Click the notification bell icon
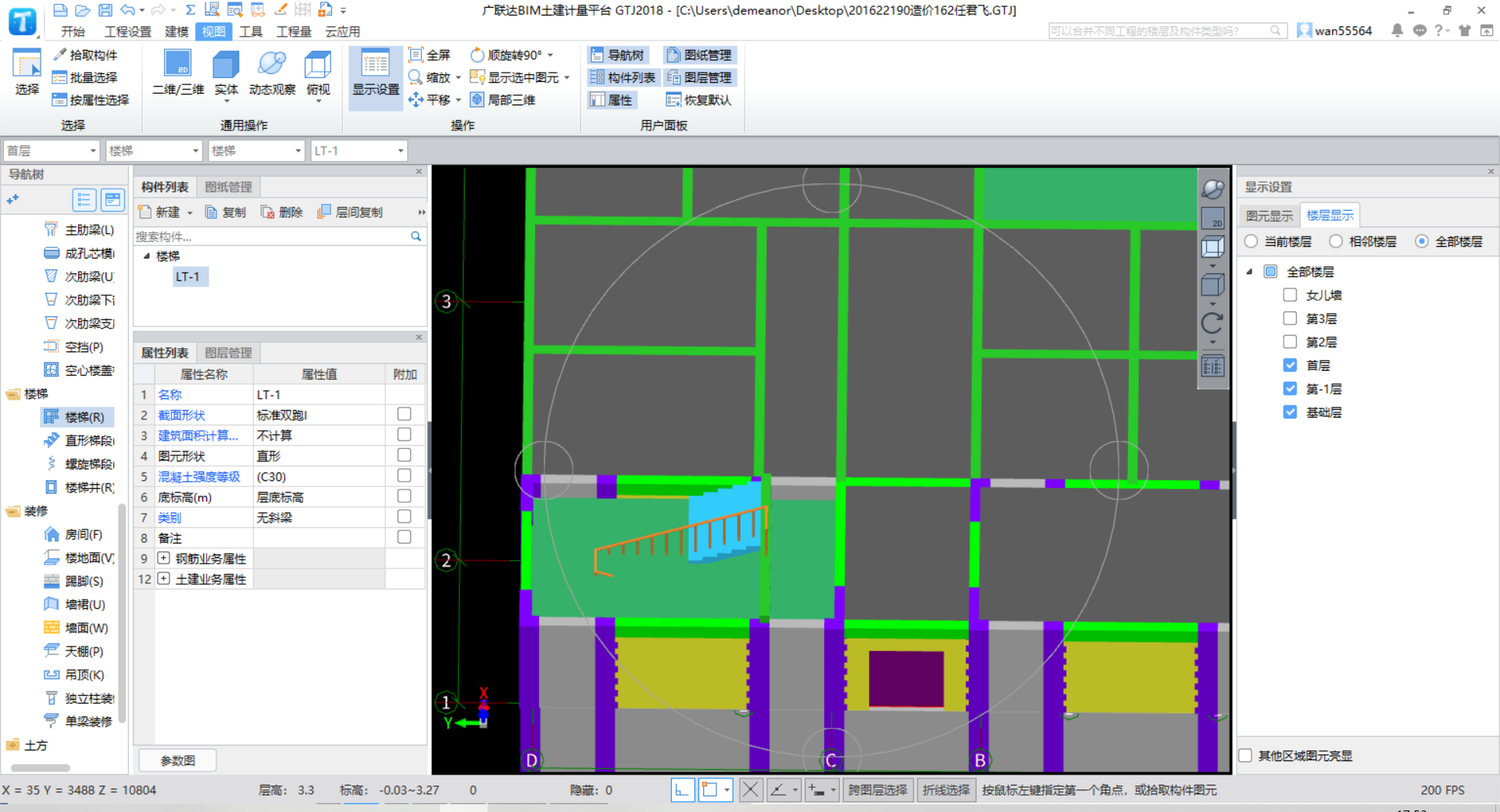Screen dimensions: 1500x812 [1397, 30]
